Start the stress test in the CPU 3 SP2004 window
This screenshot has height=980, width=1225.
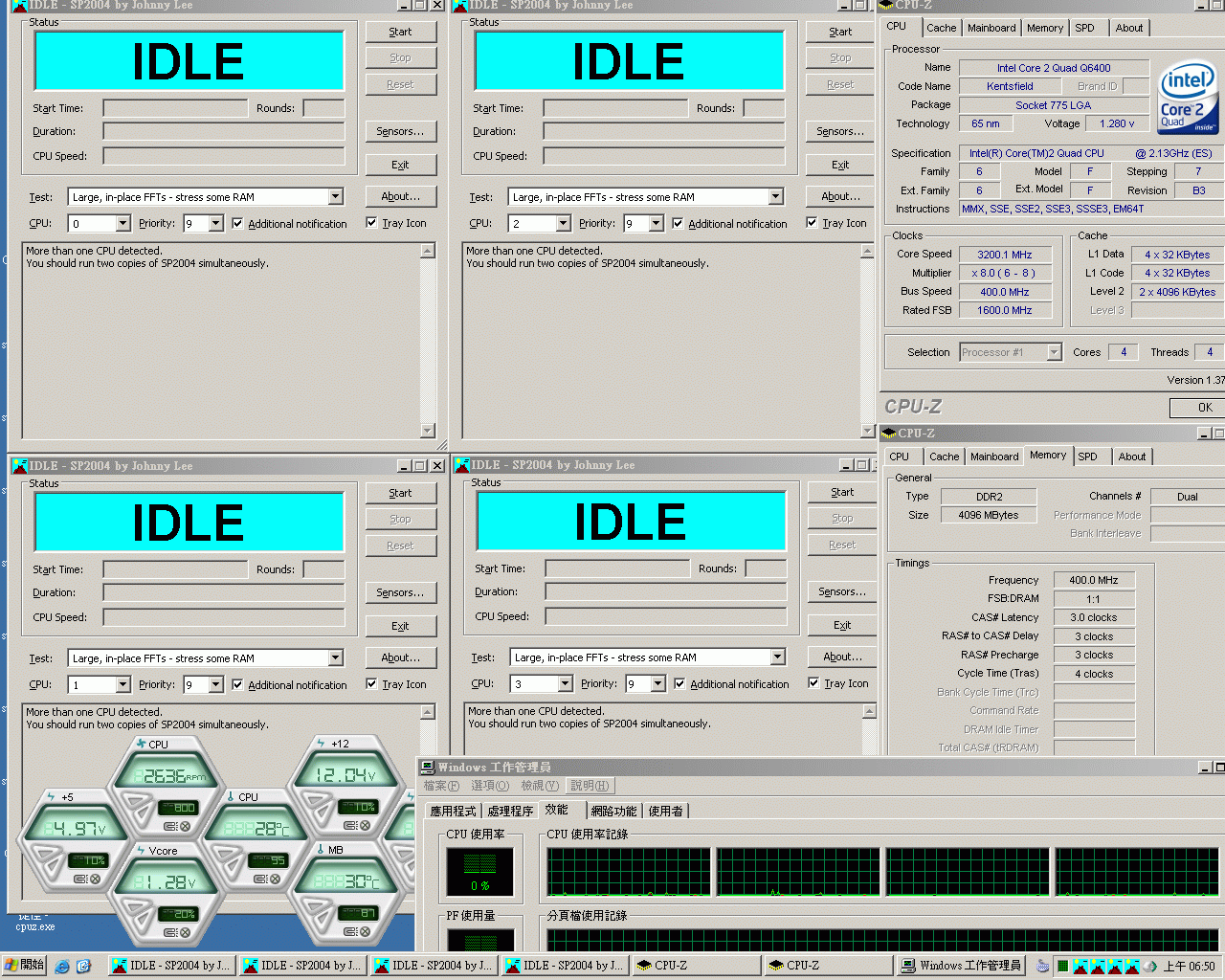(x=842, y=492)
